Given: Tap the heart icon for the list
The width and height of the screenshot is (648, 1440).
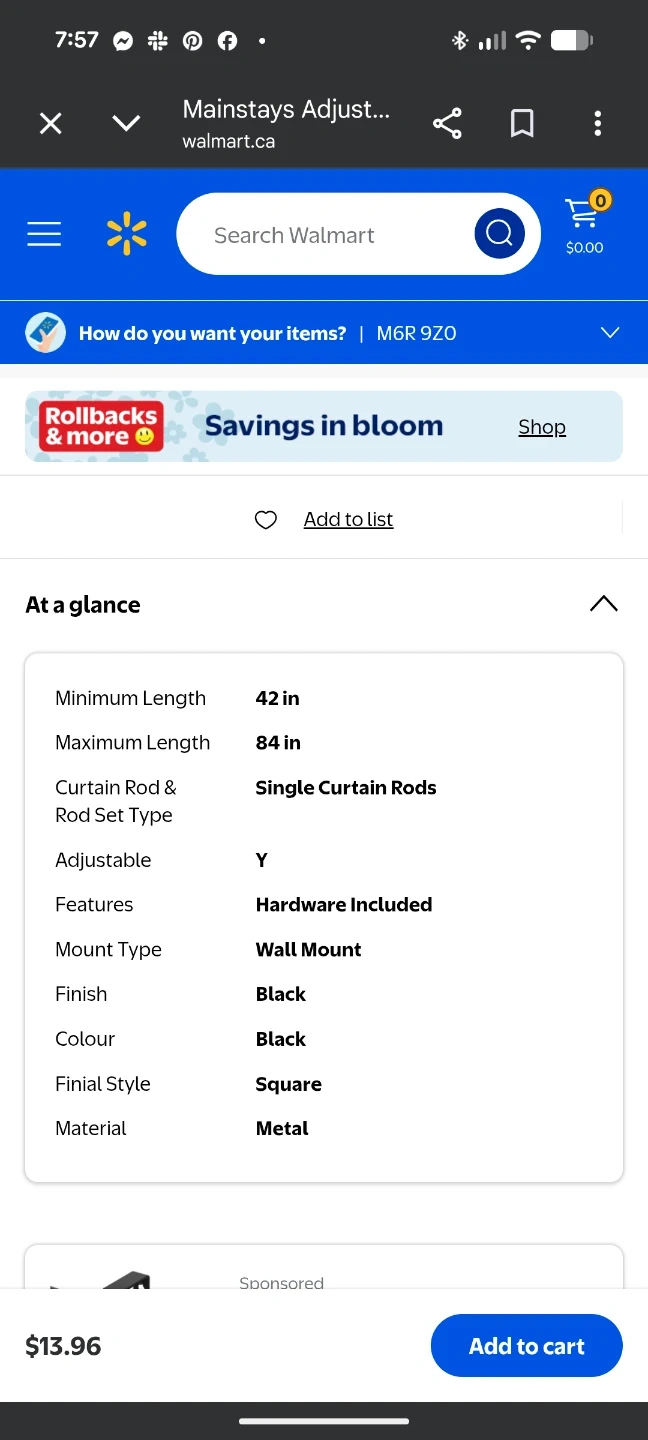Looking at the screenshot, I should pos(266,520).
